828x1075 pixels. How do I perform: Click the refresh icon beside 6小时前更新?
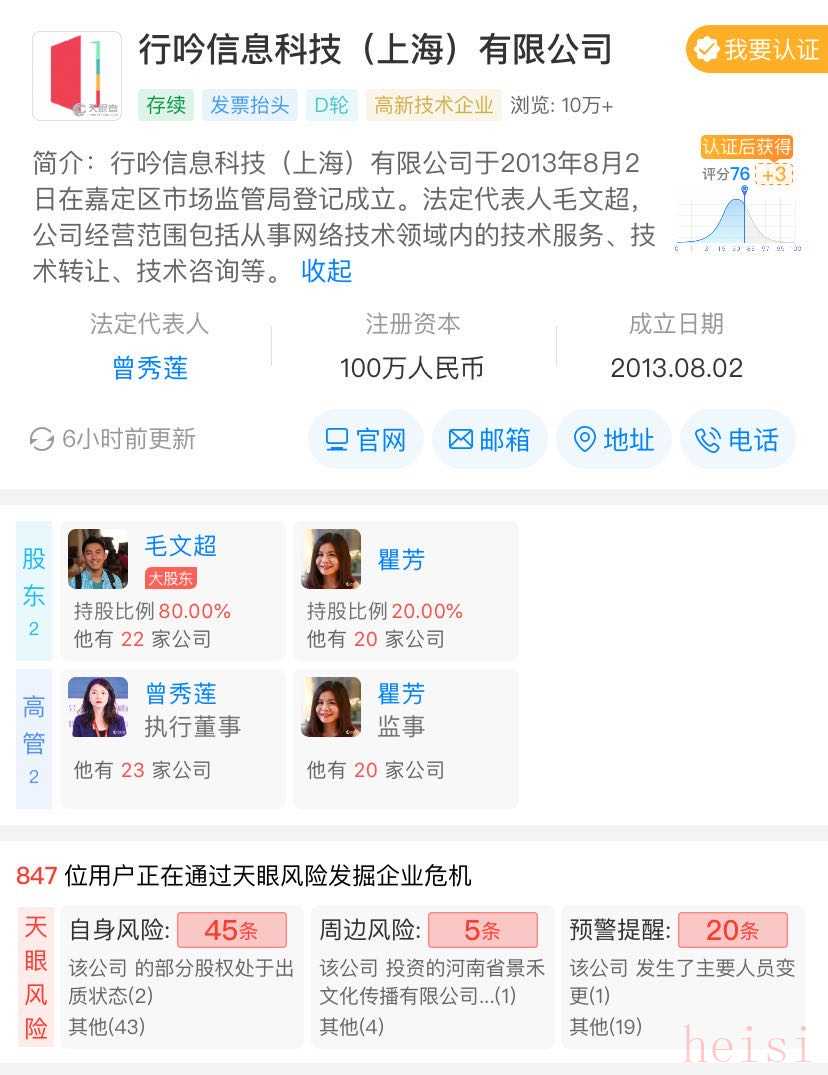pyautogui.click(x=42, y=439)
